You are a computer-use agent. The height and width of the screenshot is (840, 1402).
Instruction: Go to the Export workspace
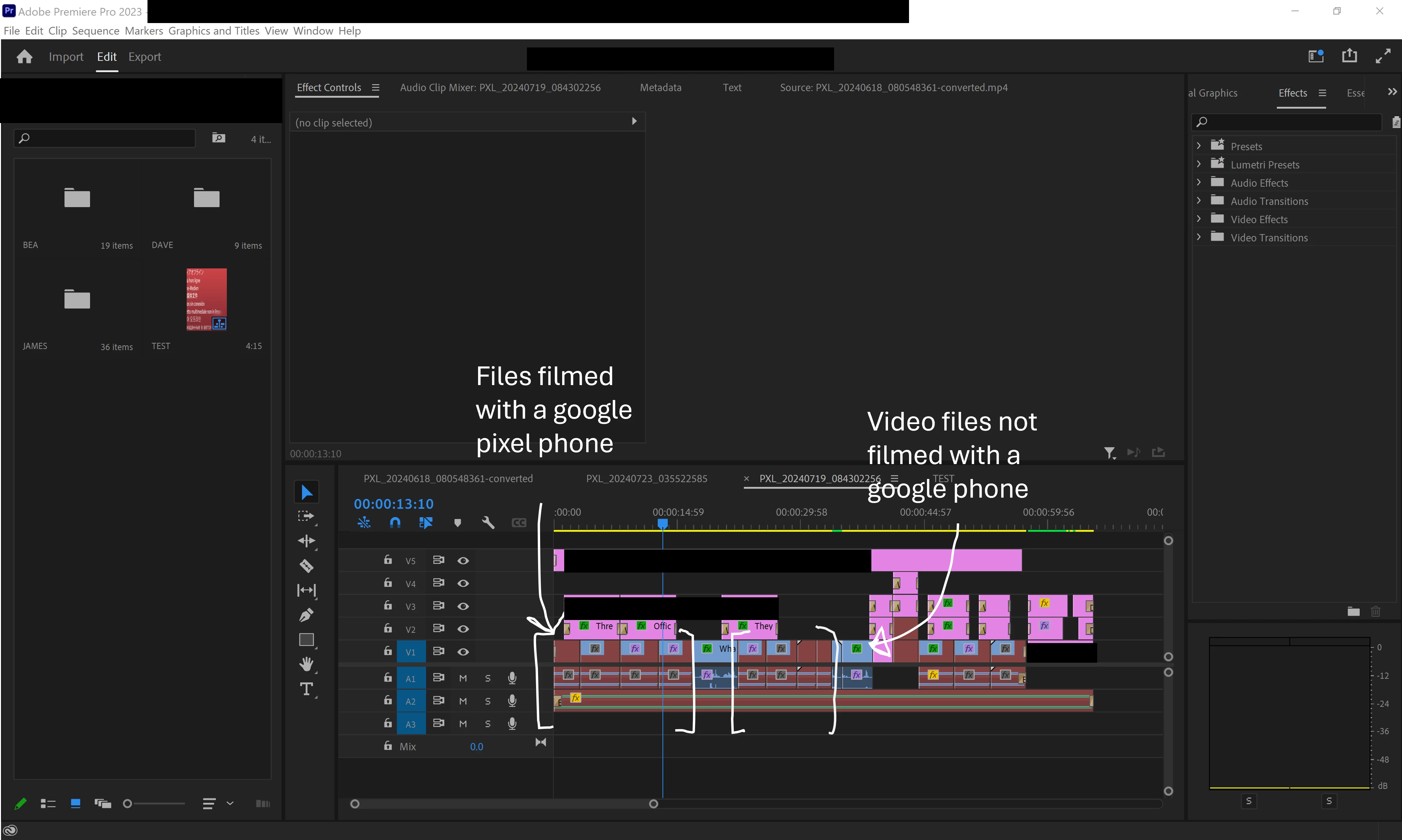[x=144, y=57]
